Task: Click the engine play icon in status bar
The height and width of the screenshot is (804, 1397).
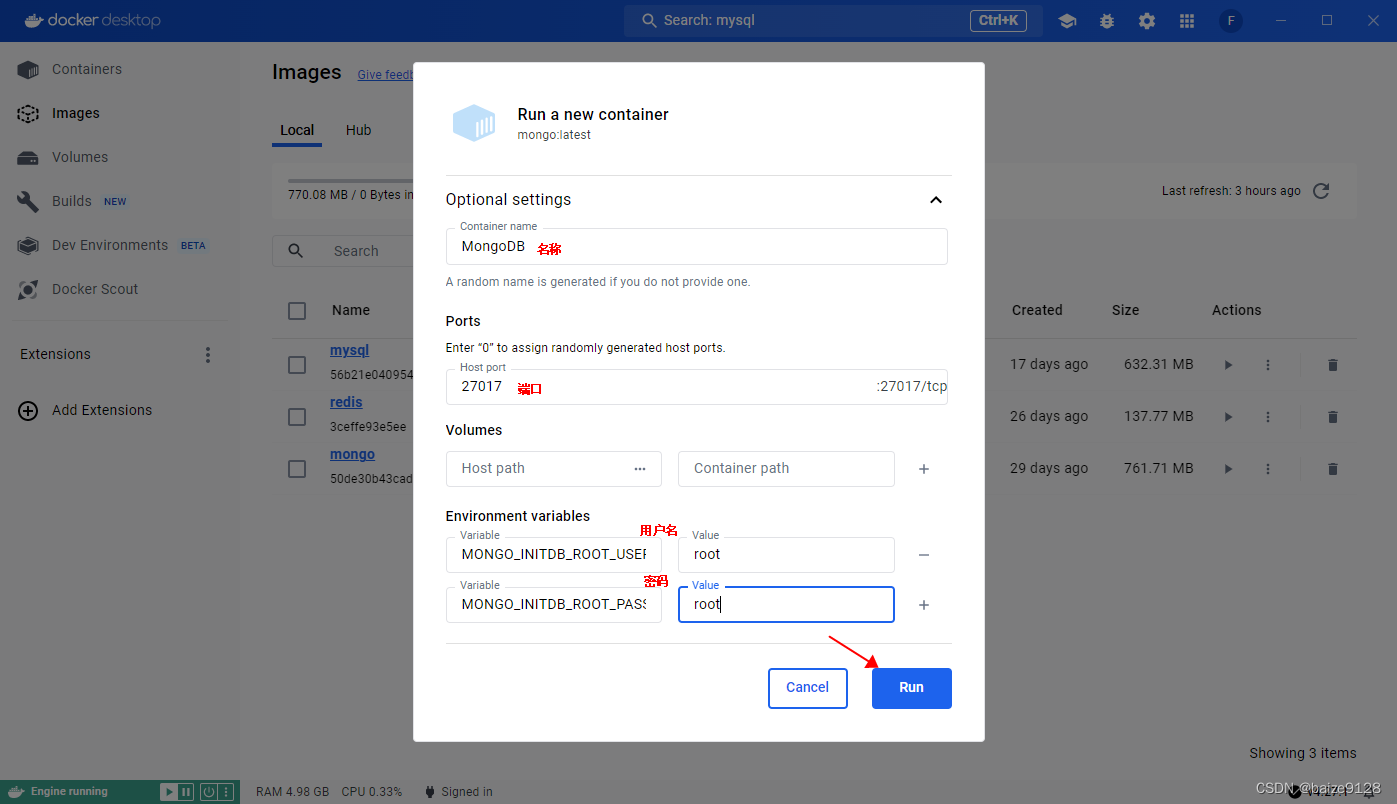Action: 169,792
